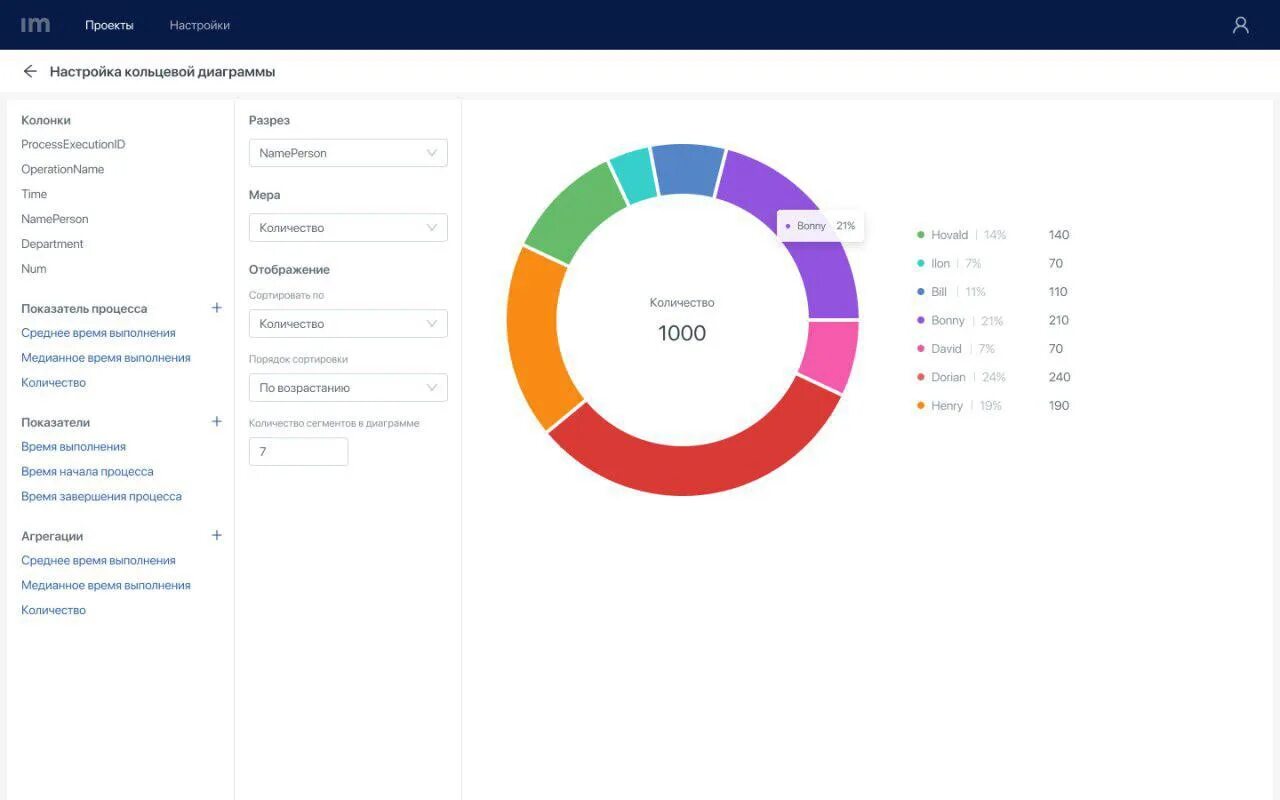Open the Настройки tab

pos(200,25)
